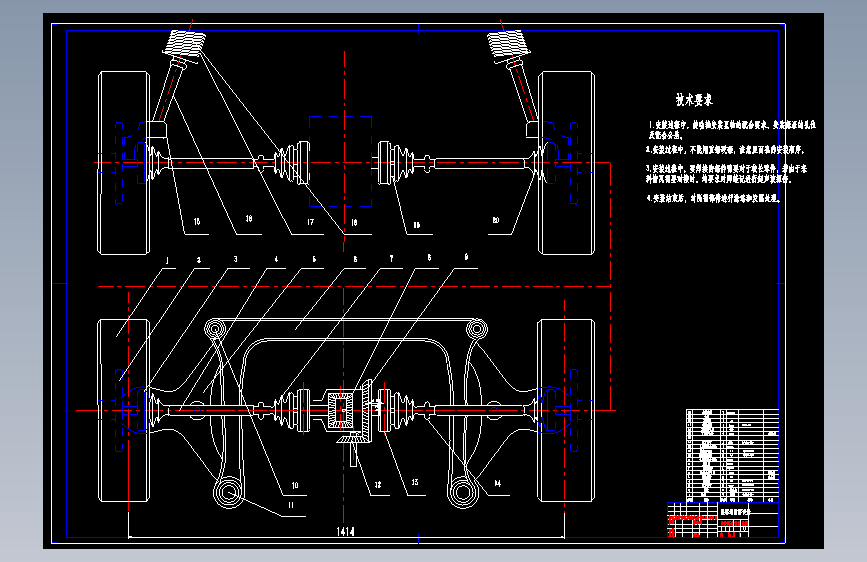Viewport: 867px width, 562px height.
Task: Click technical requirement line numbered 4
Action: click(713, 198)
